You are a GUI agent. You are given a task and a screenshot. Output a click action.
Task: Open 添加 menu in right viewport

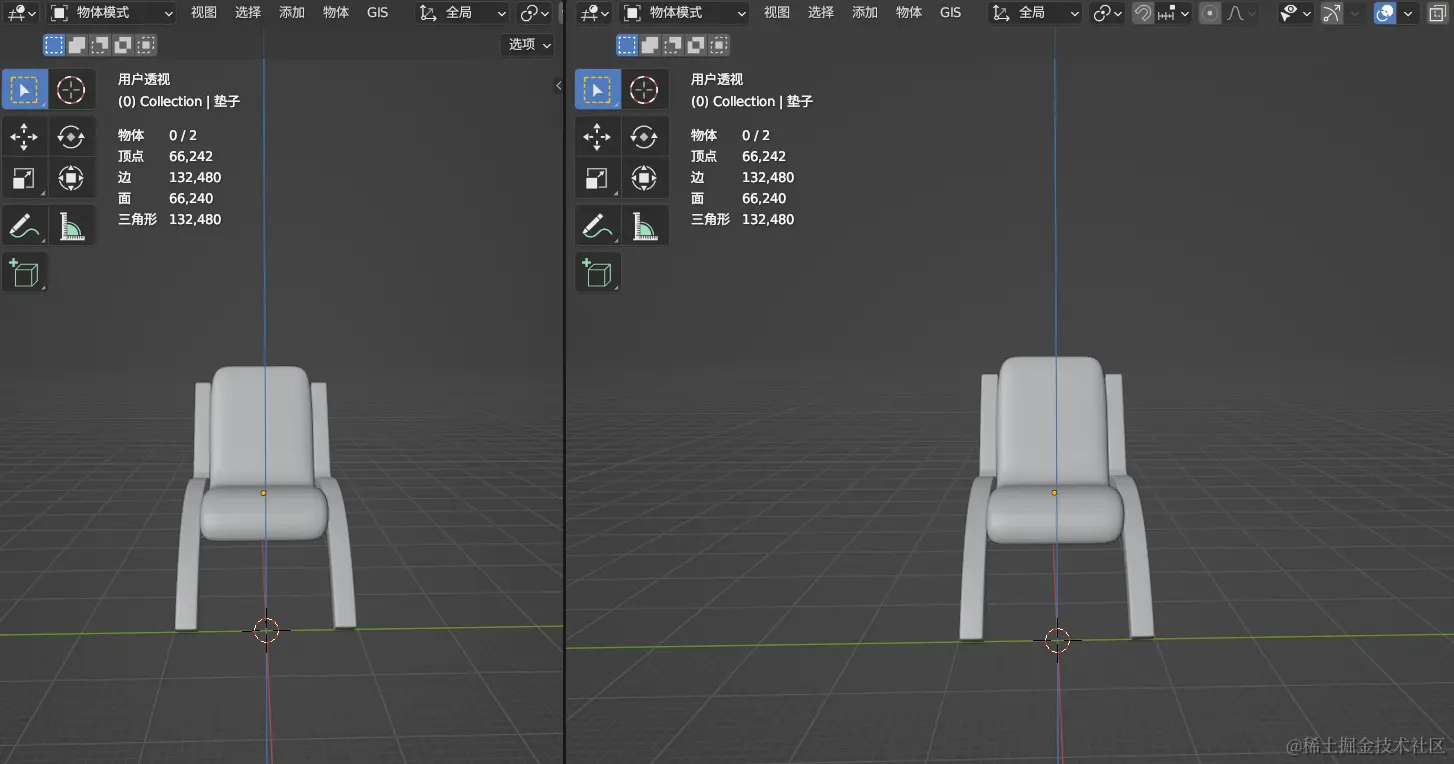point(865,13)
